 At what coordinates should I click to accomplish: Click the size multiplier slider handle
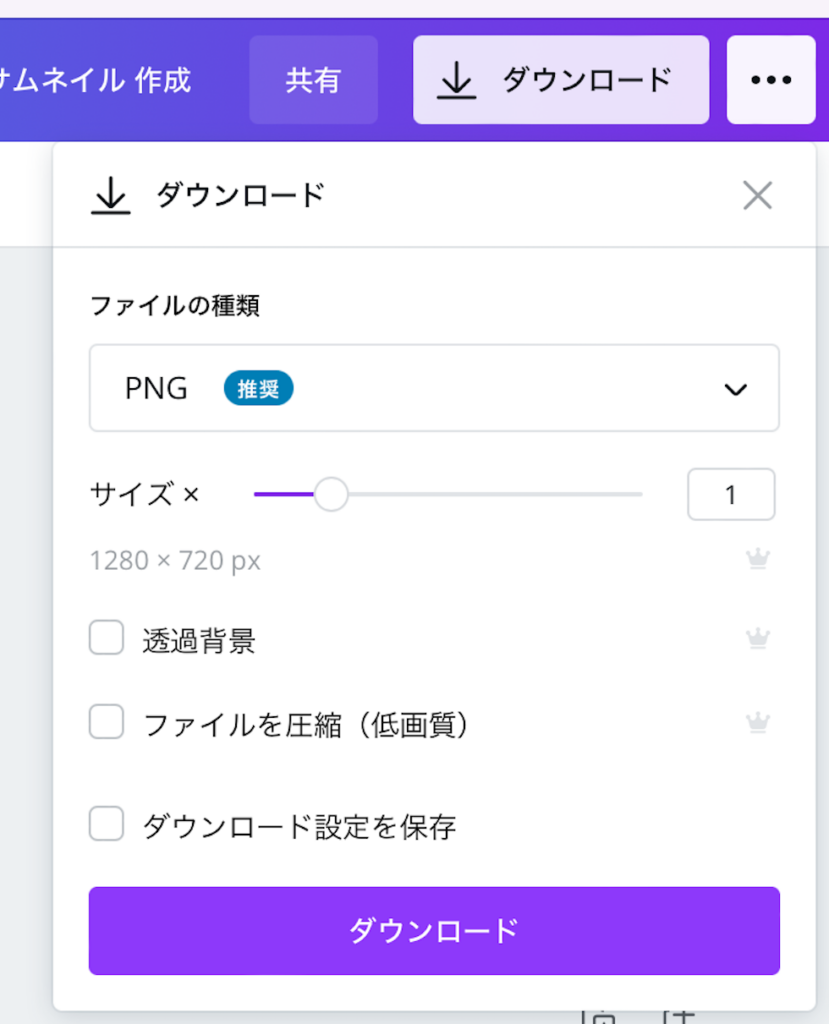point(331,494)
